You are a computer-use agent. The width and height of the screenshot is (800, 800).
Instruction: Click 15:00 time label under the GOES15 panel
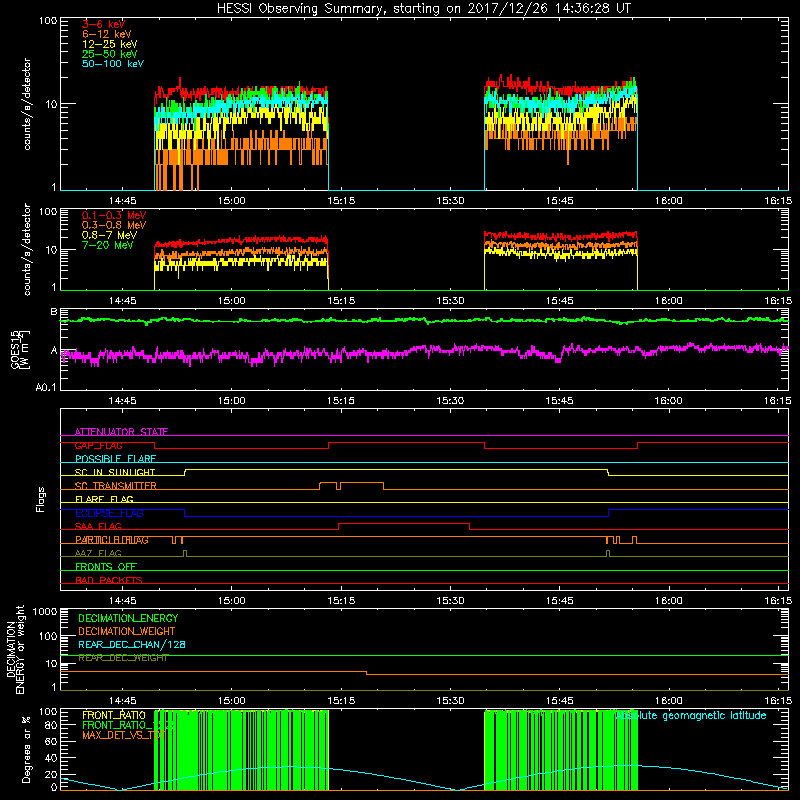coord(232,401)
